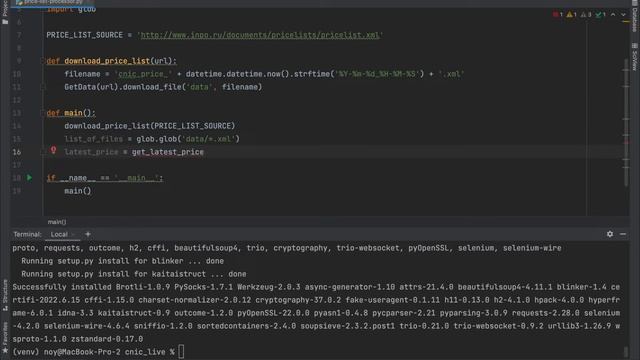Click the main() breadcrumb below the editor
The width and height of the screenshot is (640, 360).
click(57, 222)
